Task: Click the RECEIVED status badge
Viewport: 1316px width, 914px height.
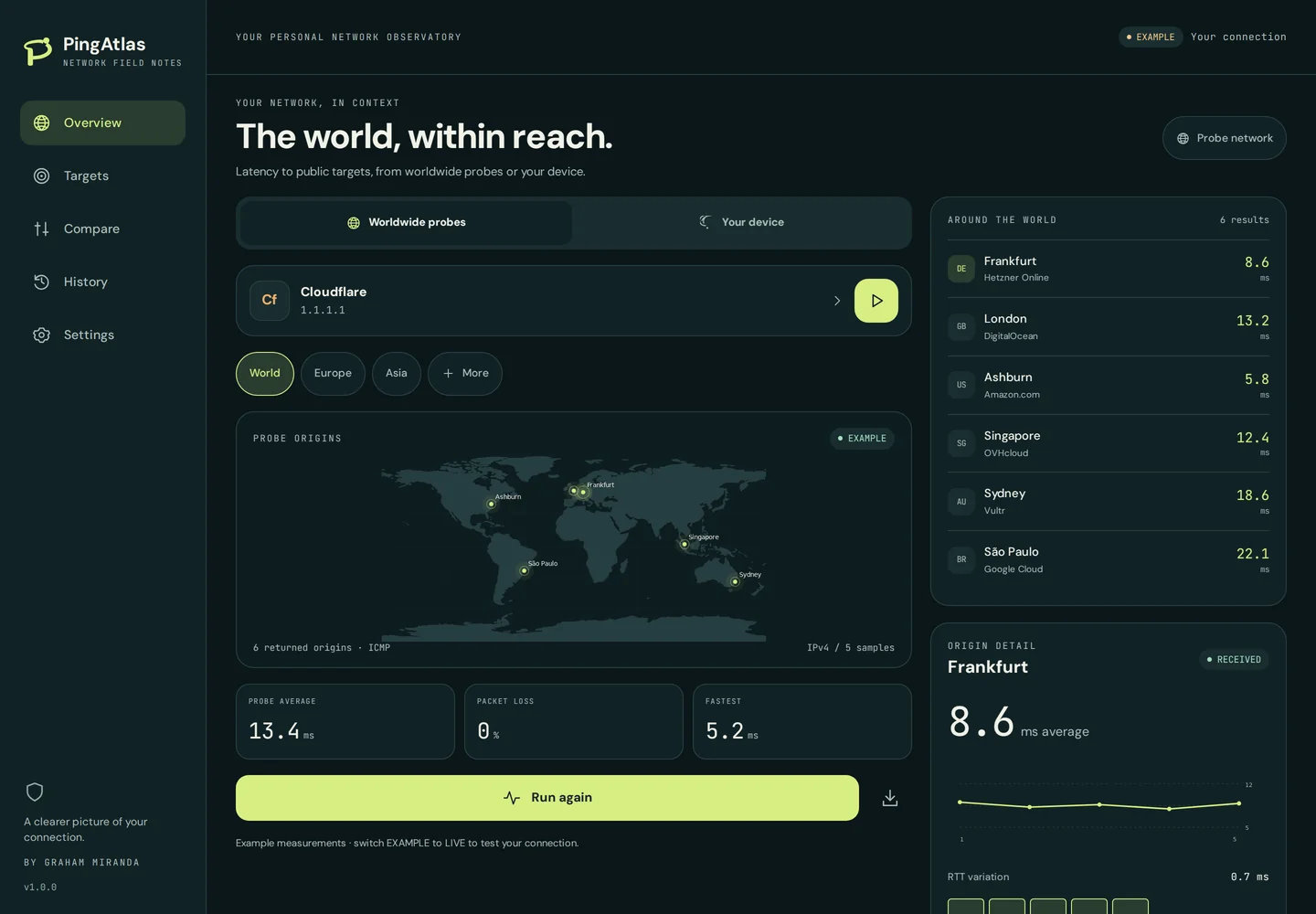Action: [x=1234, y=659]
